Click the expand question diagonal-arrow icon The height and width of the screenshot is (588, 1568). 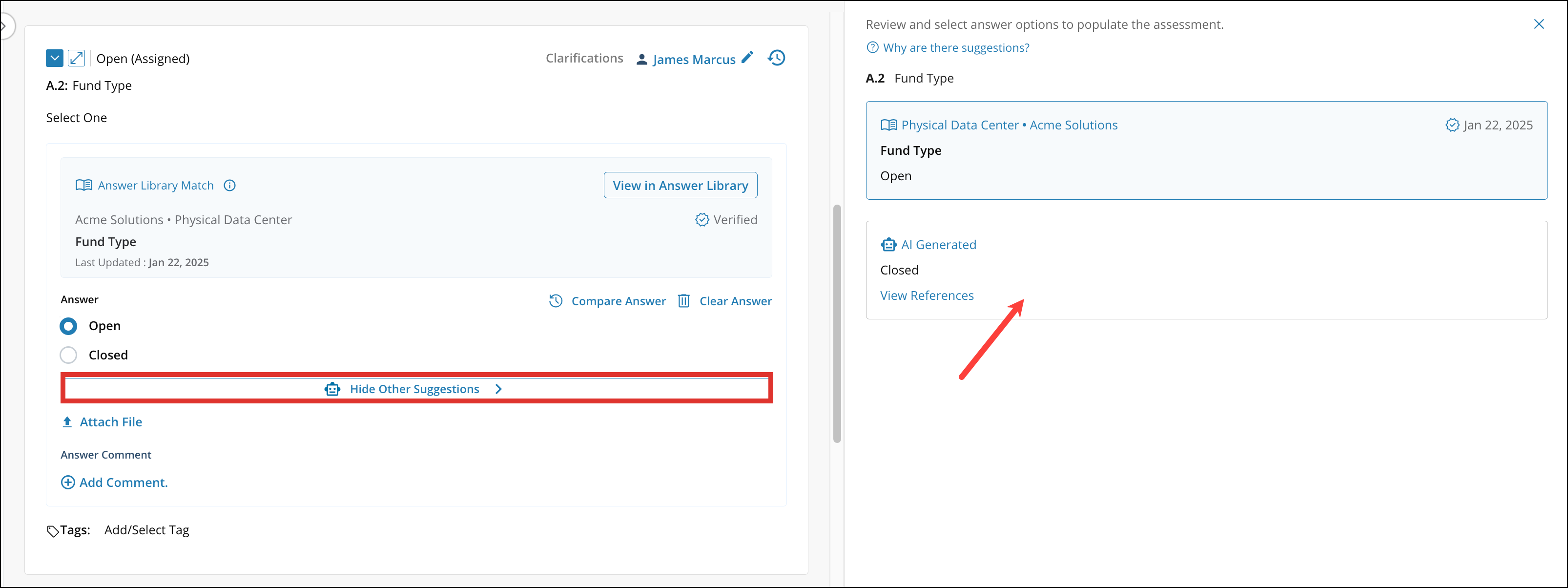(x=76, y=59)
